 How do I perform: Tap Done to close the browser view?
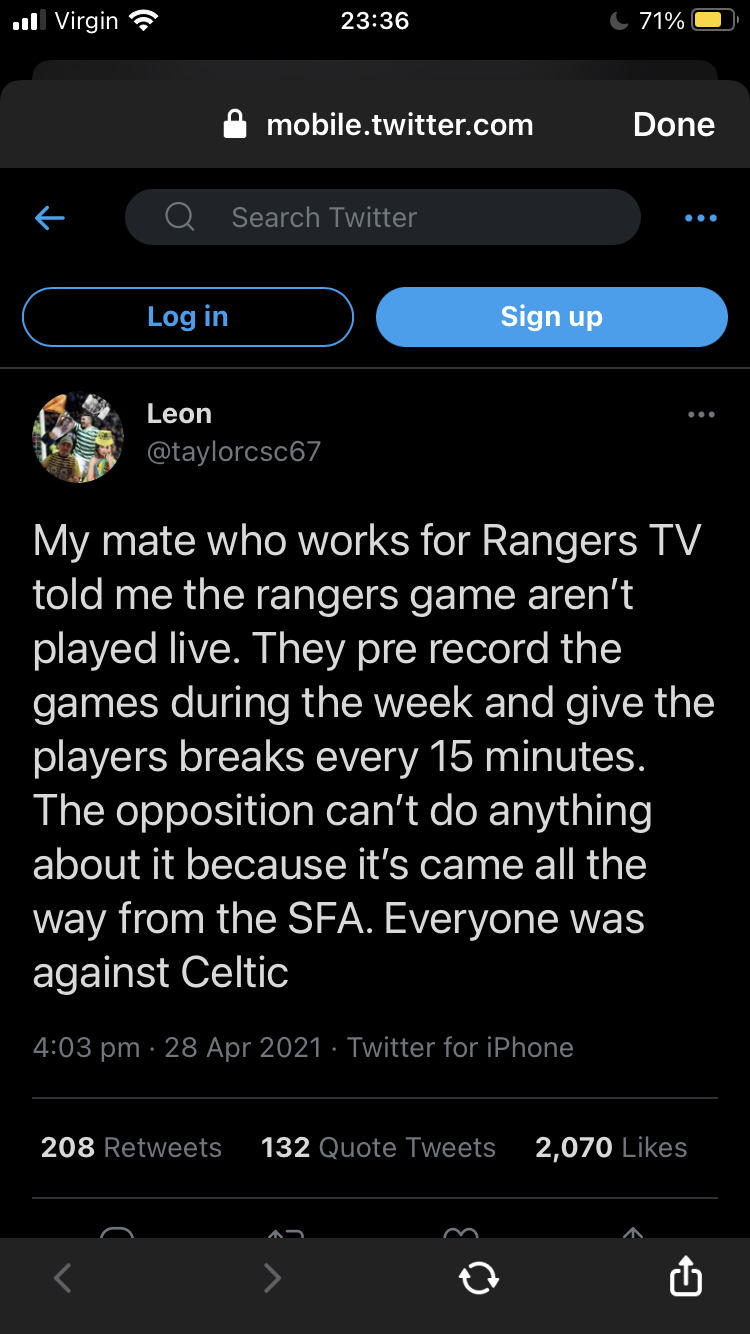674,125
